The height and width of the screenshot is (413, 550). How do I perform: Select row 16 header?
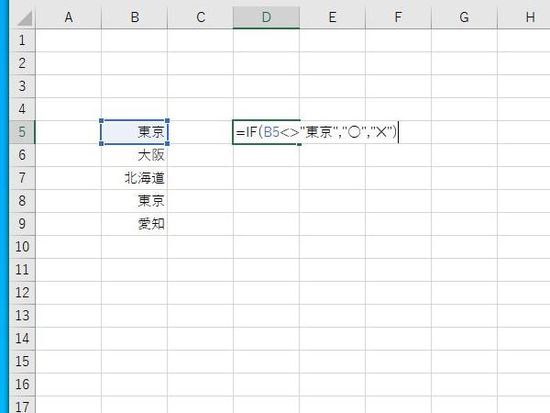coord(22,385)
